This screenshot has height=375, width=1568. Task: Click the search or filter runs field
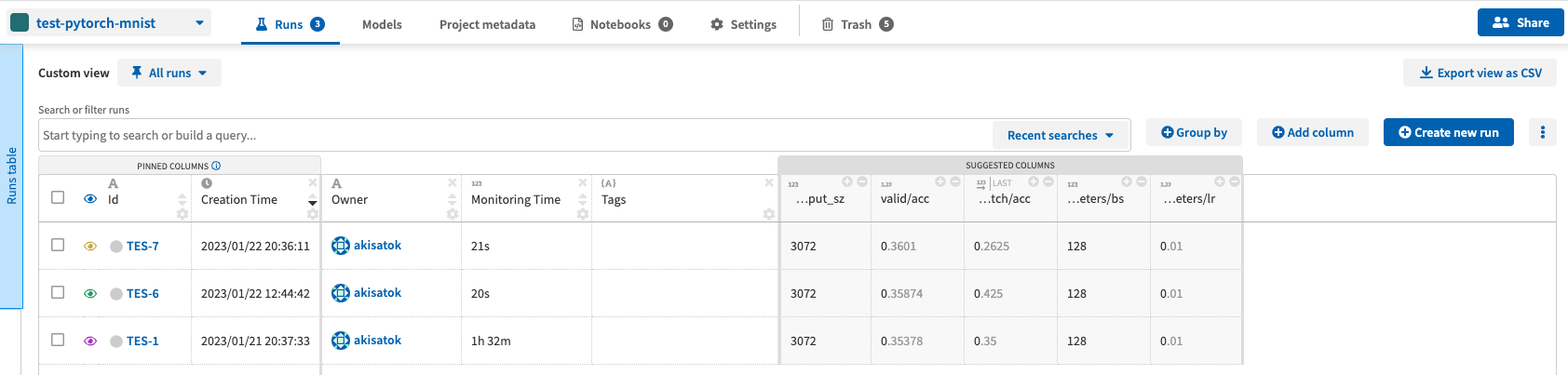[x=515, y=135]
